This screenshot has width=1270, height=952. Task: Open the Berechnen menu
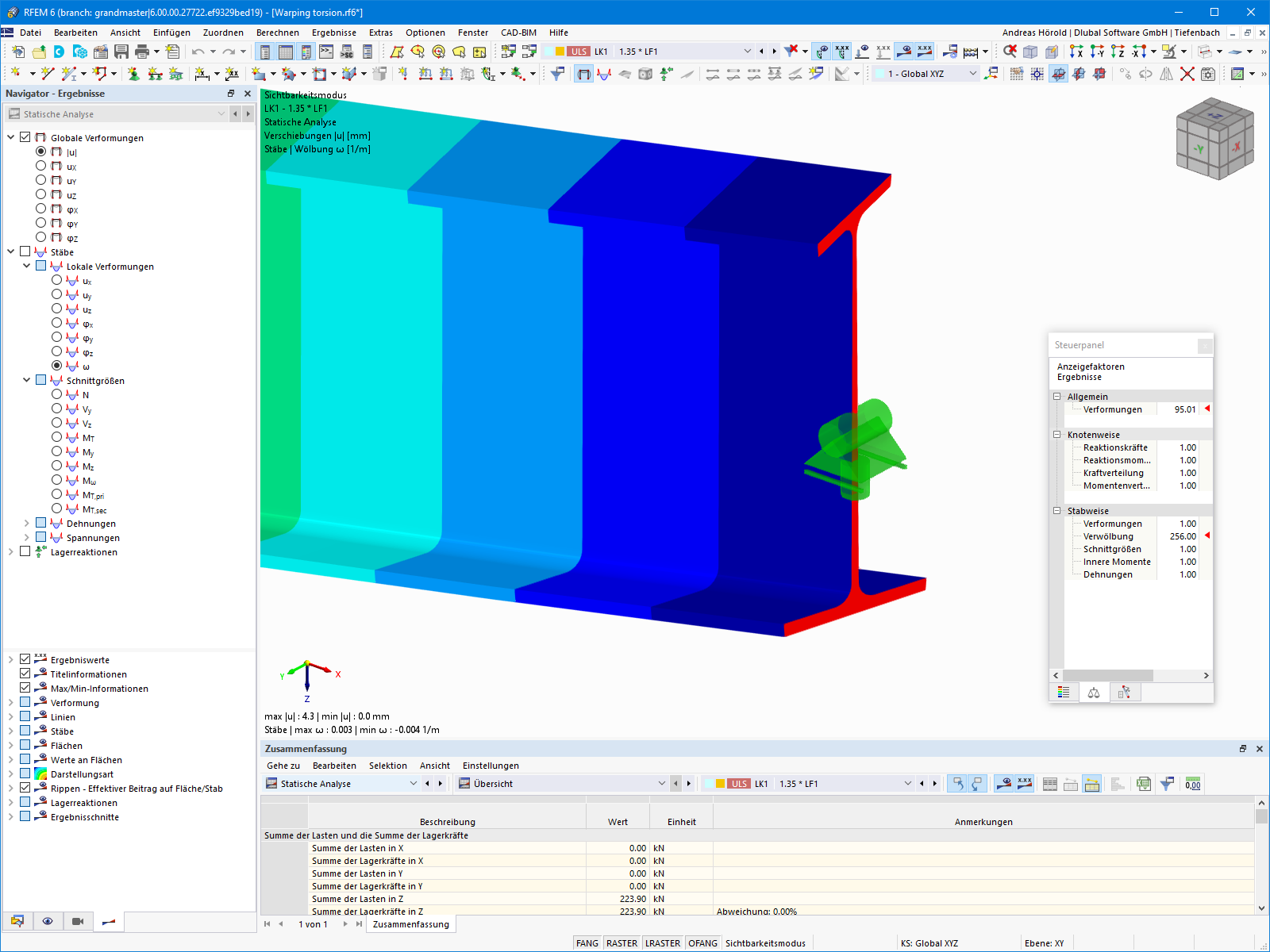tap(277, 33)
